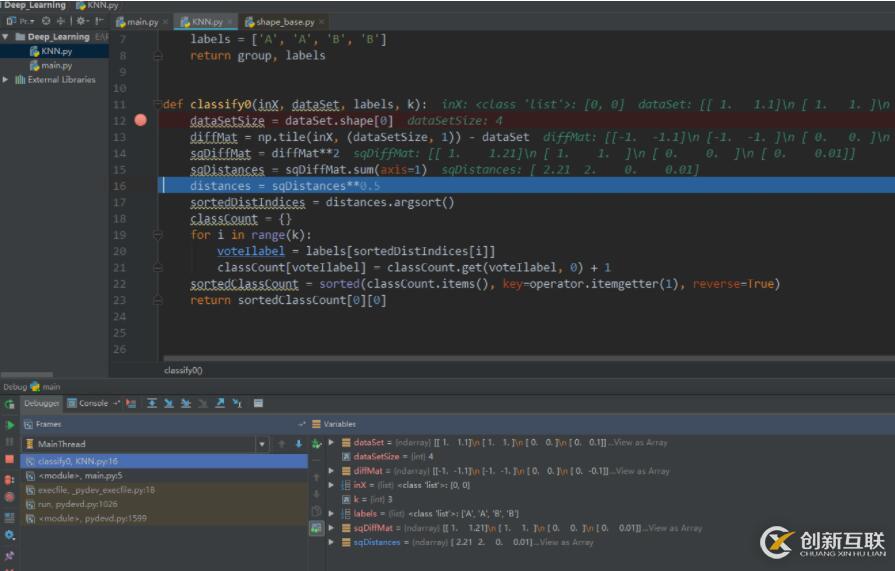
Task: Collapse the for loop fold marker on line 19
Action: tap(158, 235)
